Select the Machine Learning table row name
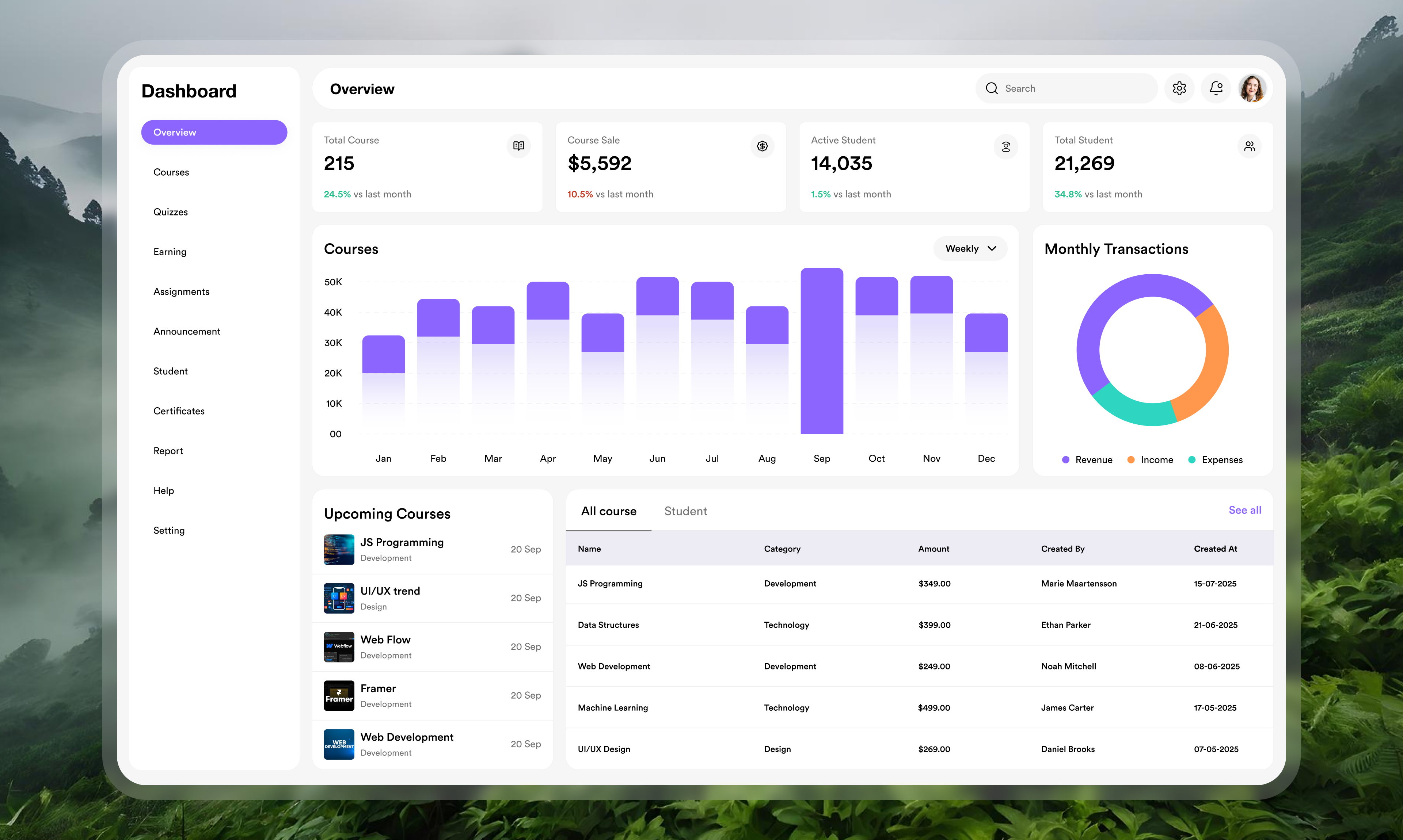The height and width of the screenshot is (840, 1403). [613, 707]
